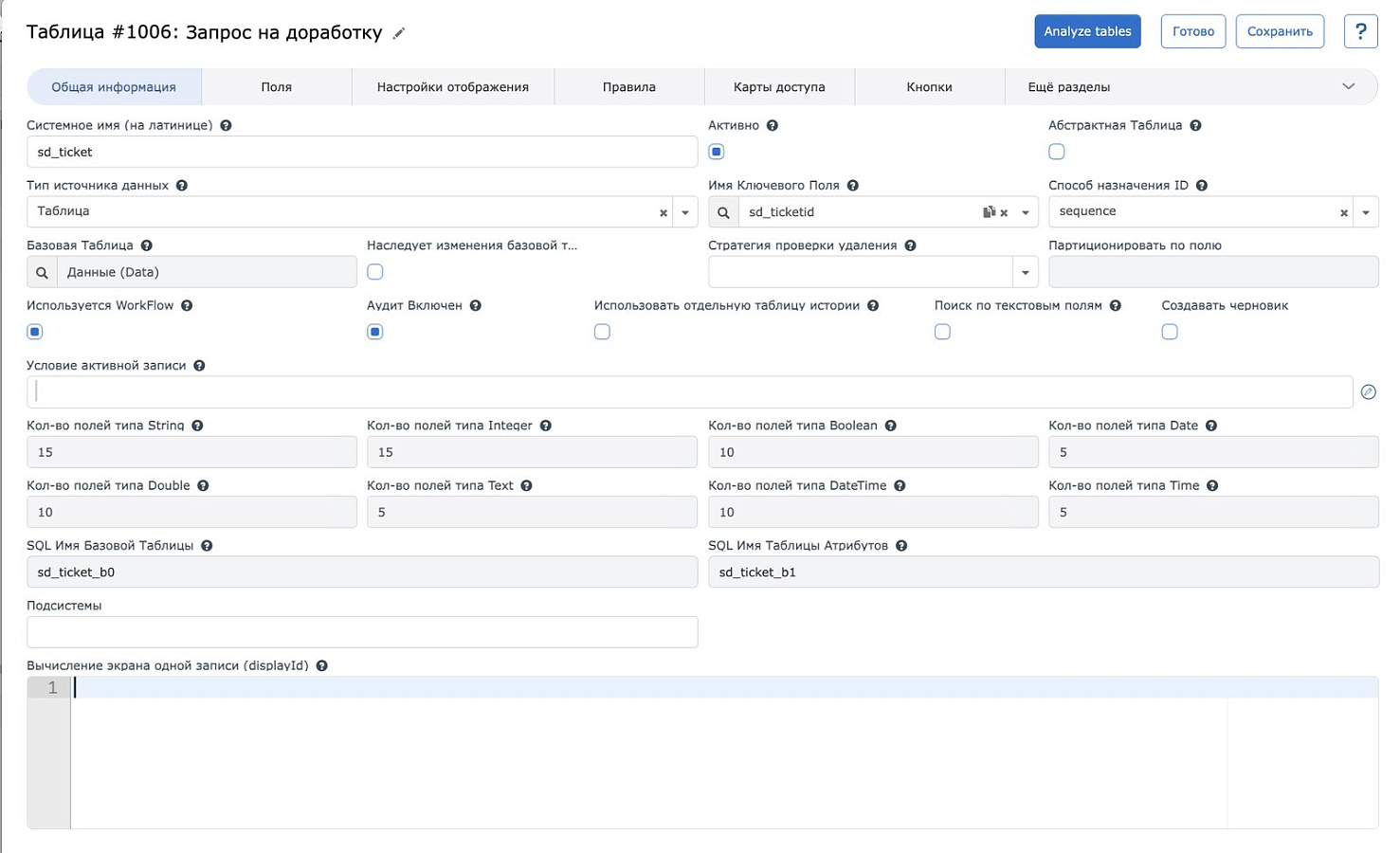Check Поиск по текстовым полям

tap(942, 332)
